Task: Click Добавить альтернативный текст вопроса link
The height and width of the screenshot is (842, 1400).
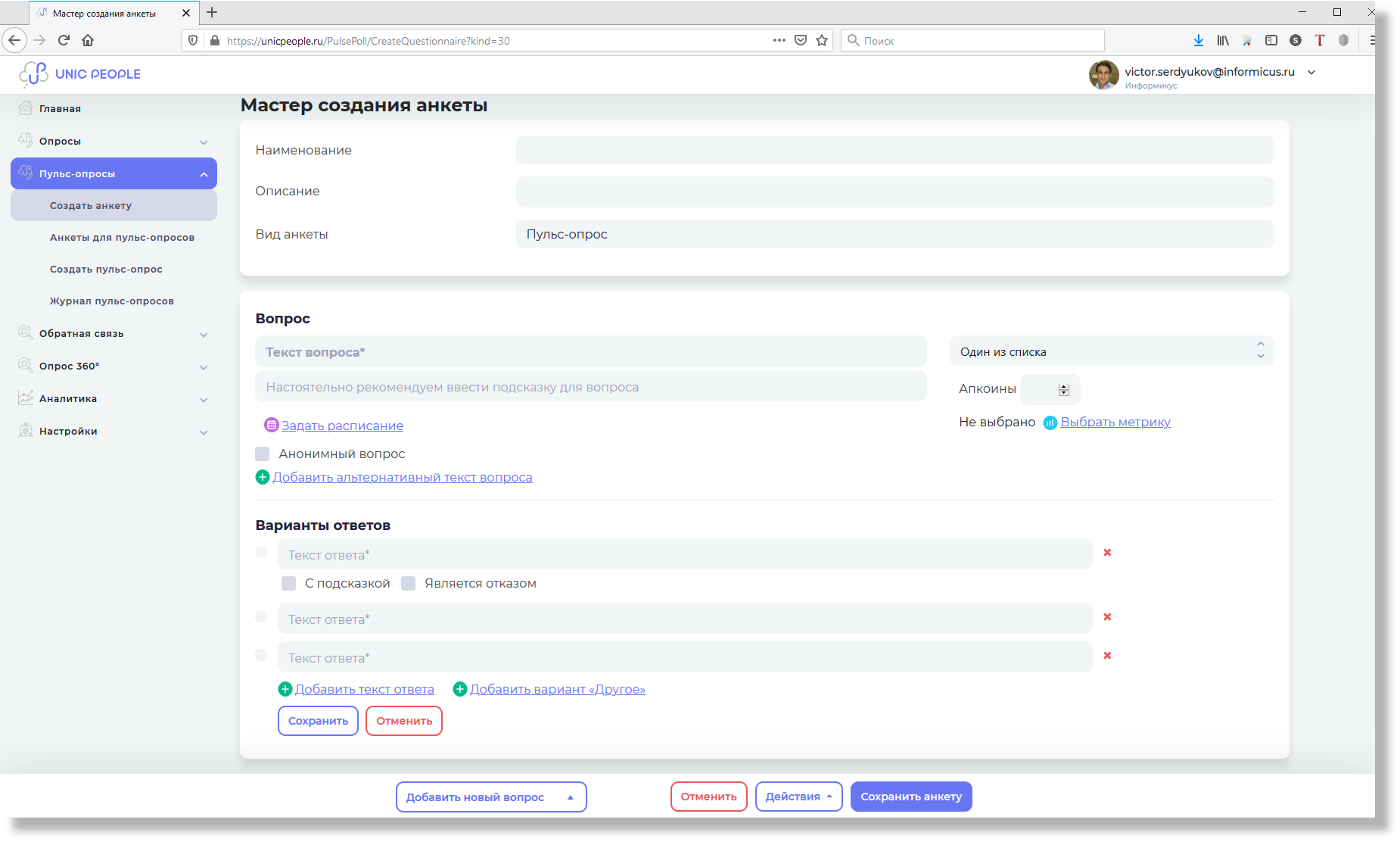Action: pos(402,478)
